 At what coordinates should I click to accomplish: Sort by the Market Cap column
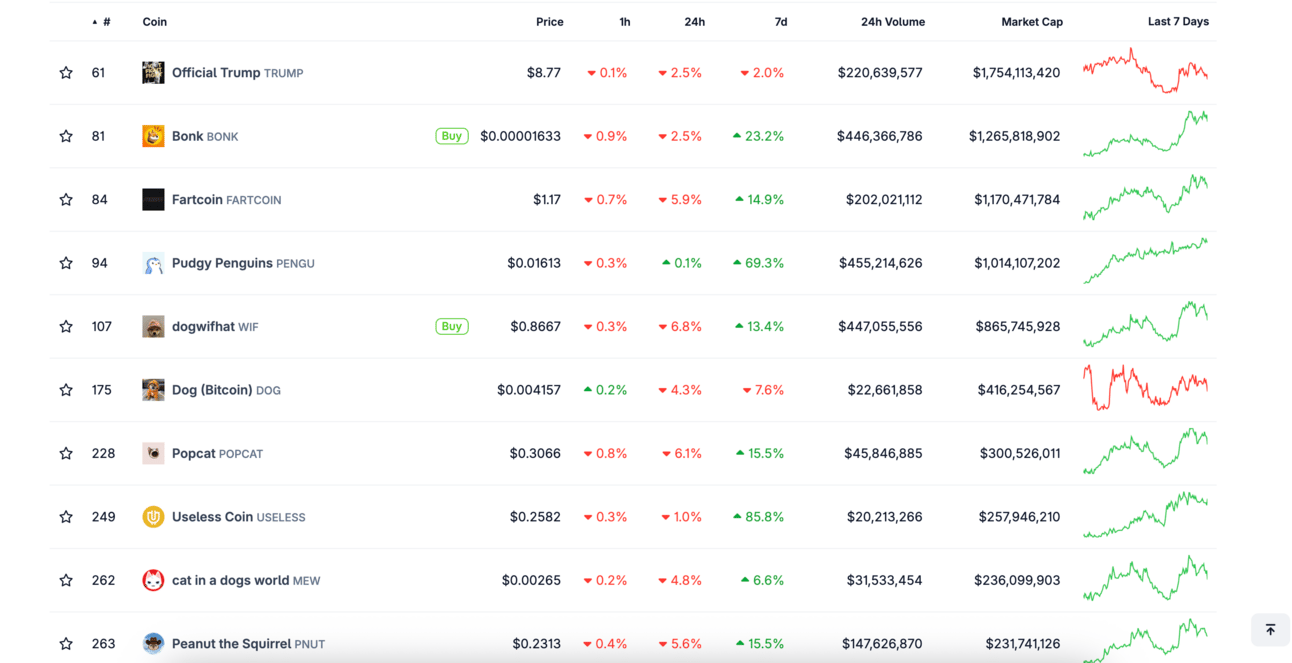[1032, 22]
